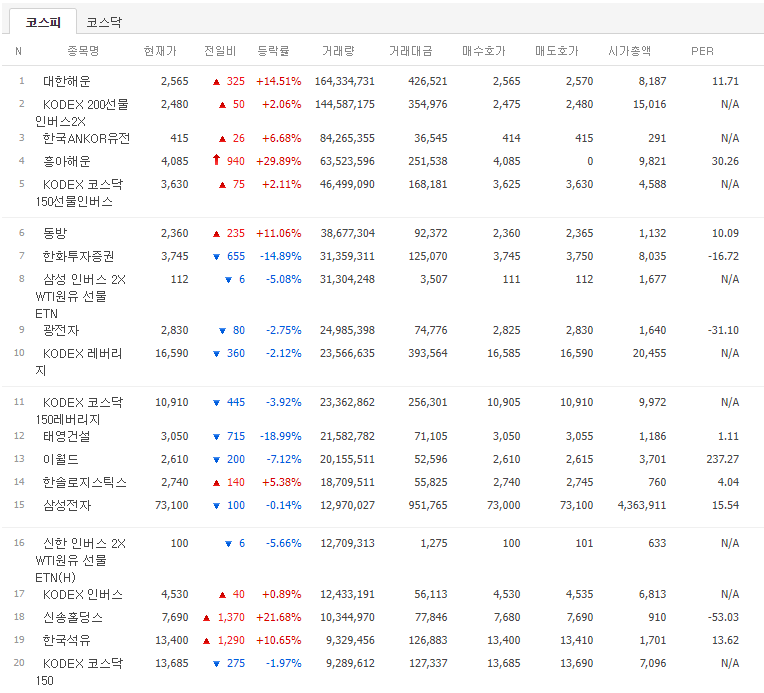Select the -14.89% change rate cell

pyautogui.click(x=280, y=256)
